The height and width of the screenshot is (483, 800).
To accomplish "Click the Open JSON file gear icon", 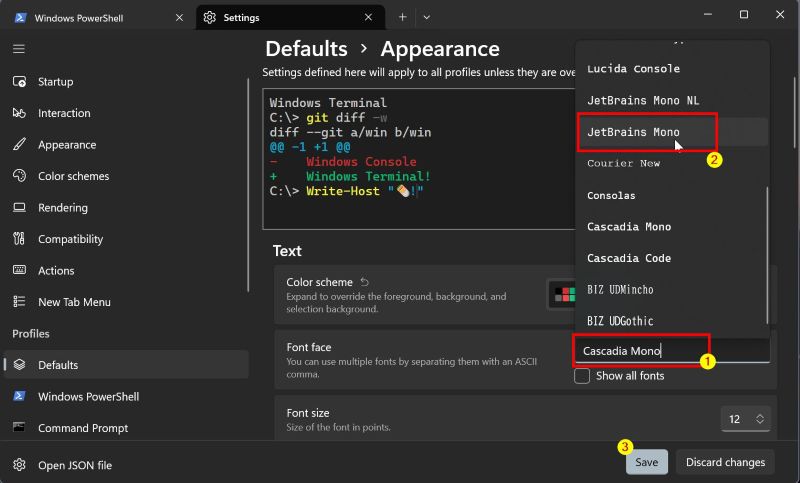I will tap(19, 464).
